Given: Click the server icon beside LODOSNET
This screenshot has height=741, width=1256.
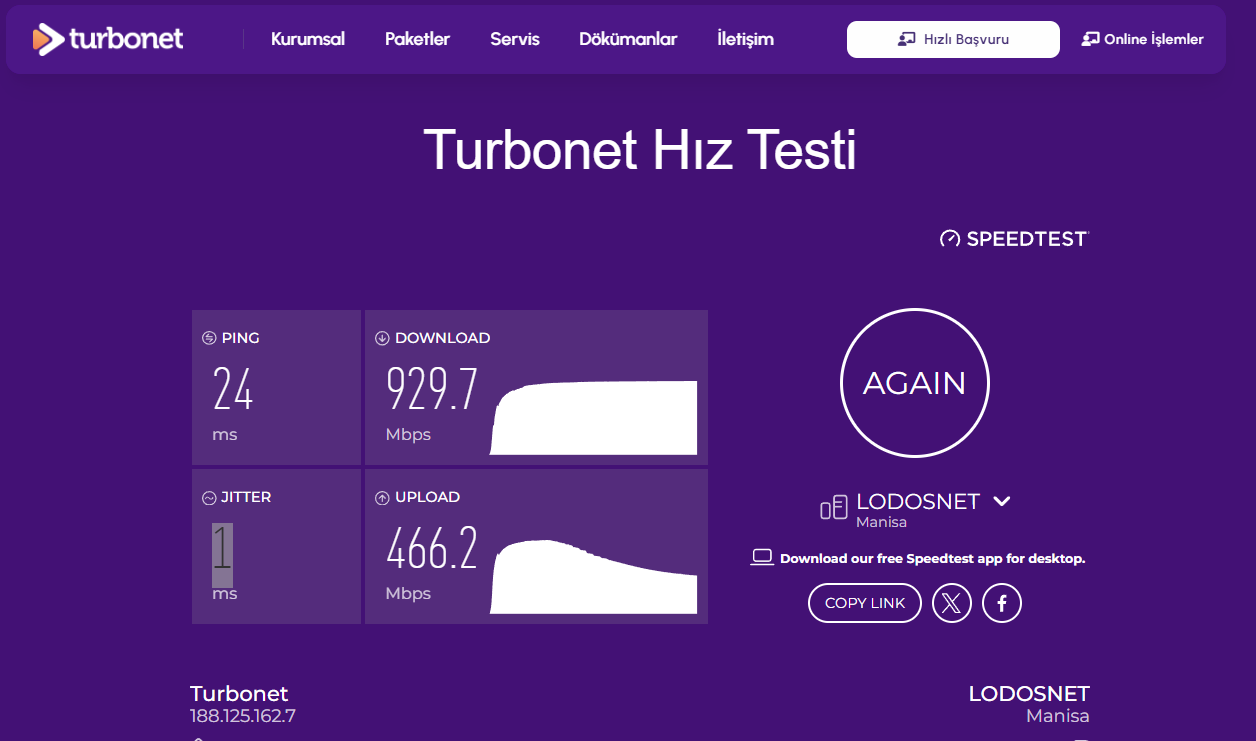Looking at the screenshot, I should tap(834, 508).
